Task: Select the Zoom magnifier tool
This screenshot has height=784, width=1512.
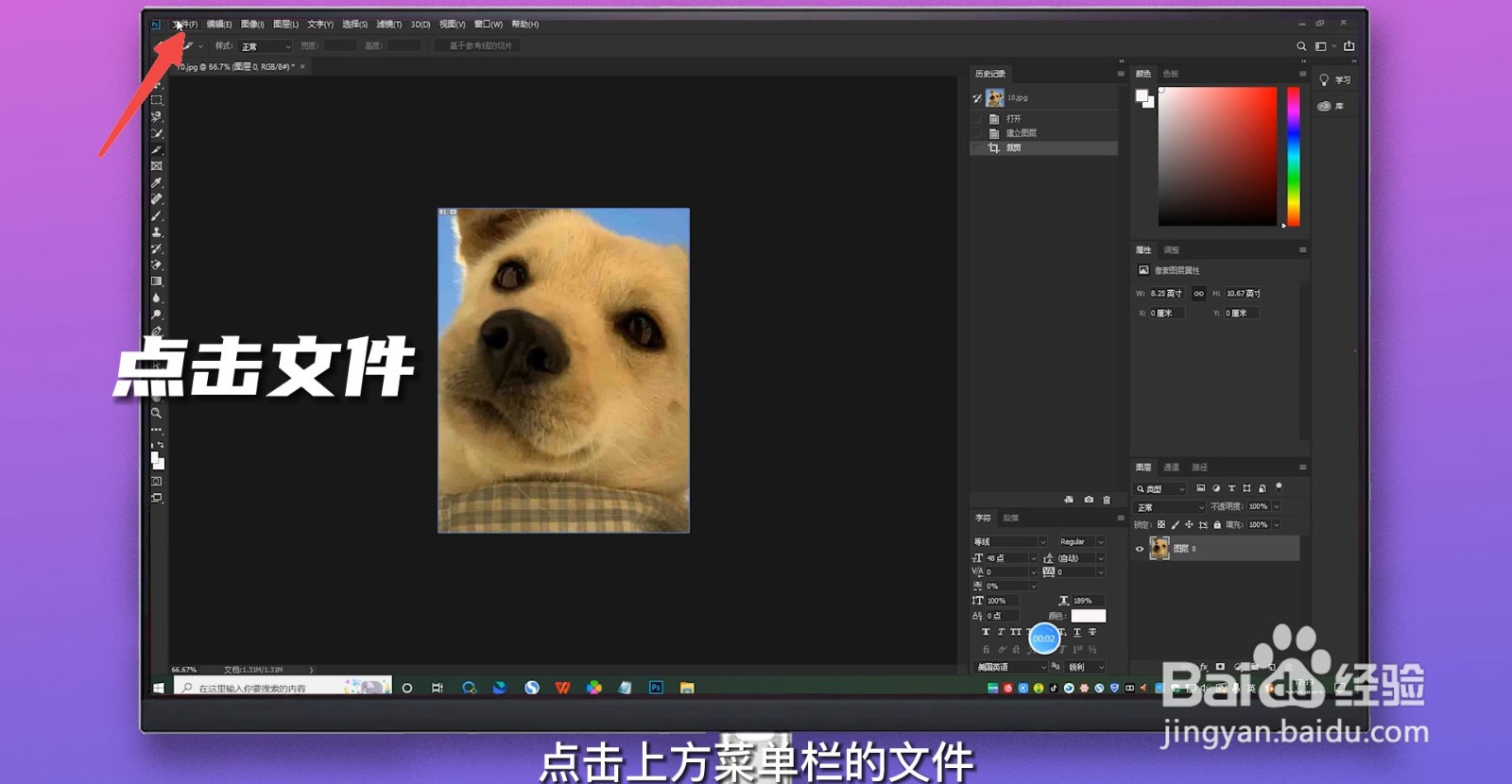Action: [157, 413]
